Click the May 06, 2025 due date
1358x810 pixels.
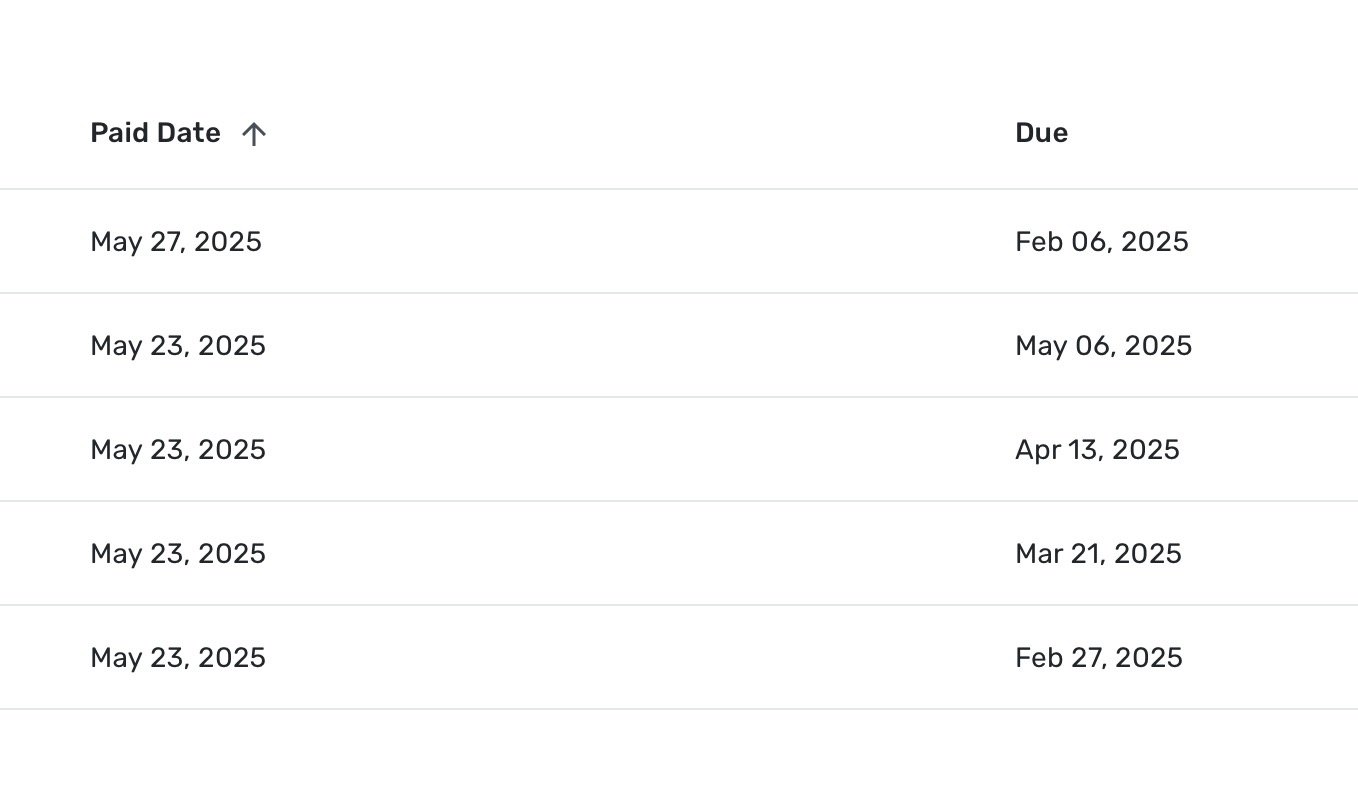1103,346
